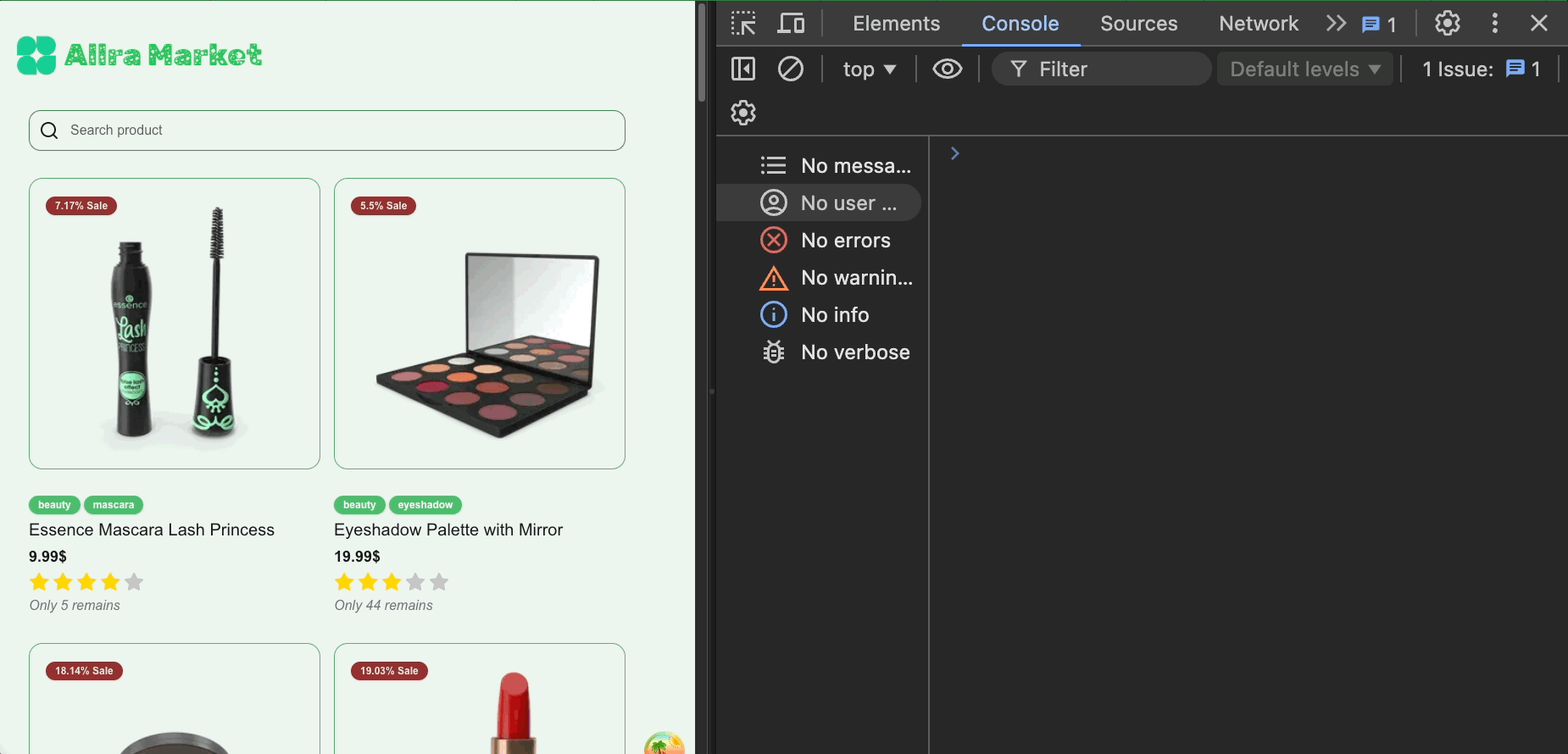Close the DevTools panel

tap(1539, 23)
